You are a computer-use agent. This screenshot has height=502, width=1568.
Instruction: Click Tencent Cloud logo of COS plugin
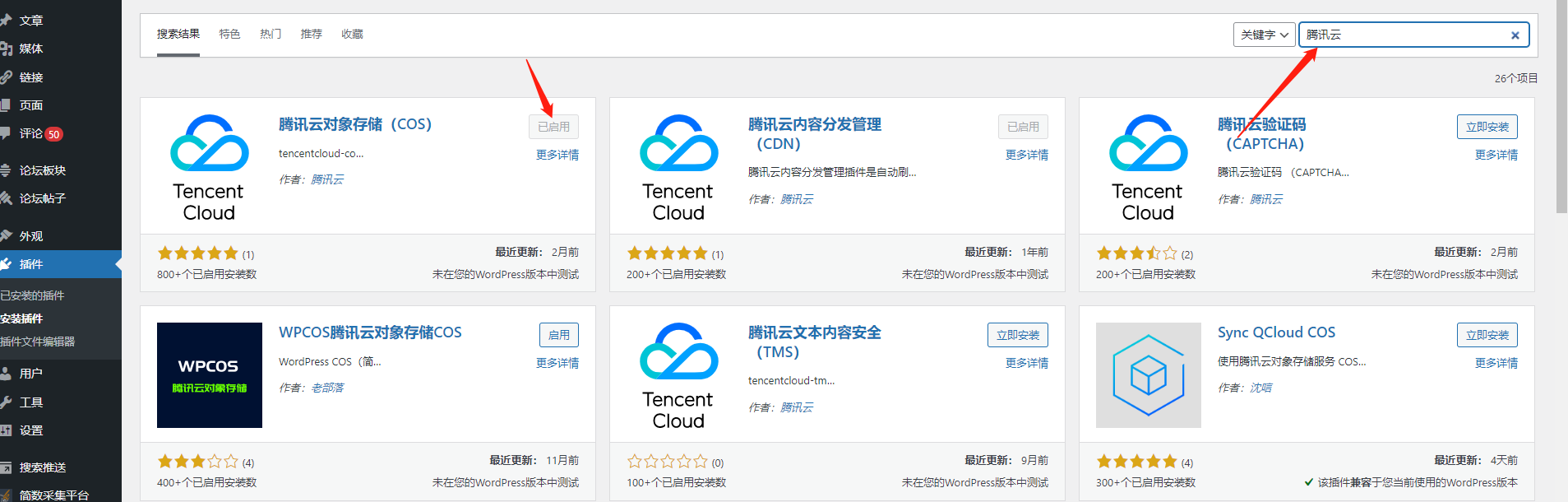[x=210, y=168]
